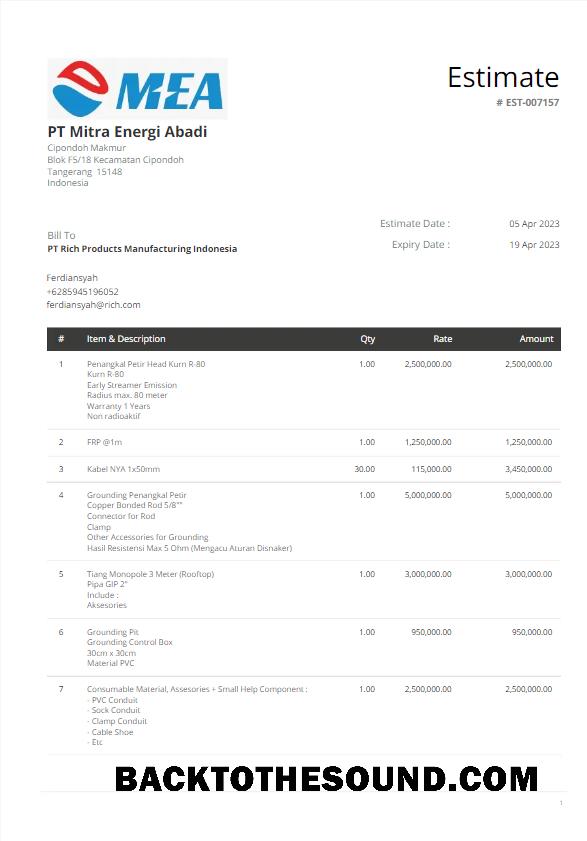Select the PT Mitra Energi Abadi company name
Screen dimensions: 587x841
click(127, 132)
